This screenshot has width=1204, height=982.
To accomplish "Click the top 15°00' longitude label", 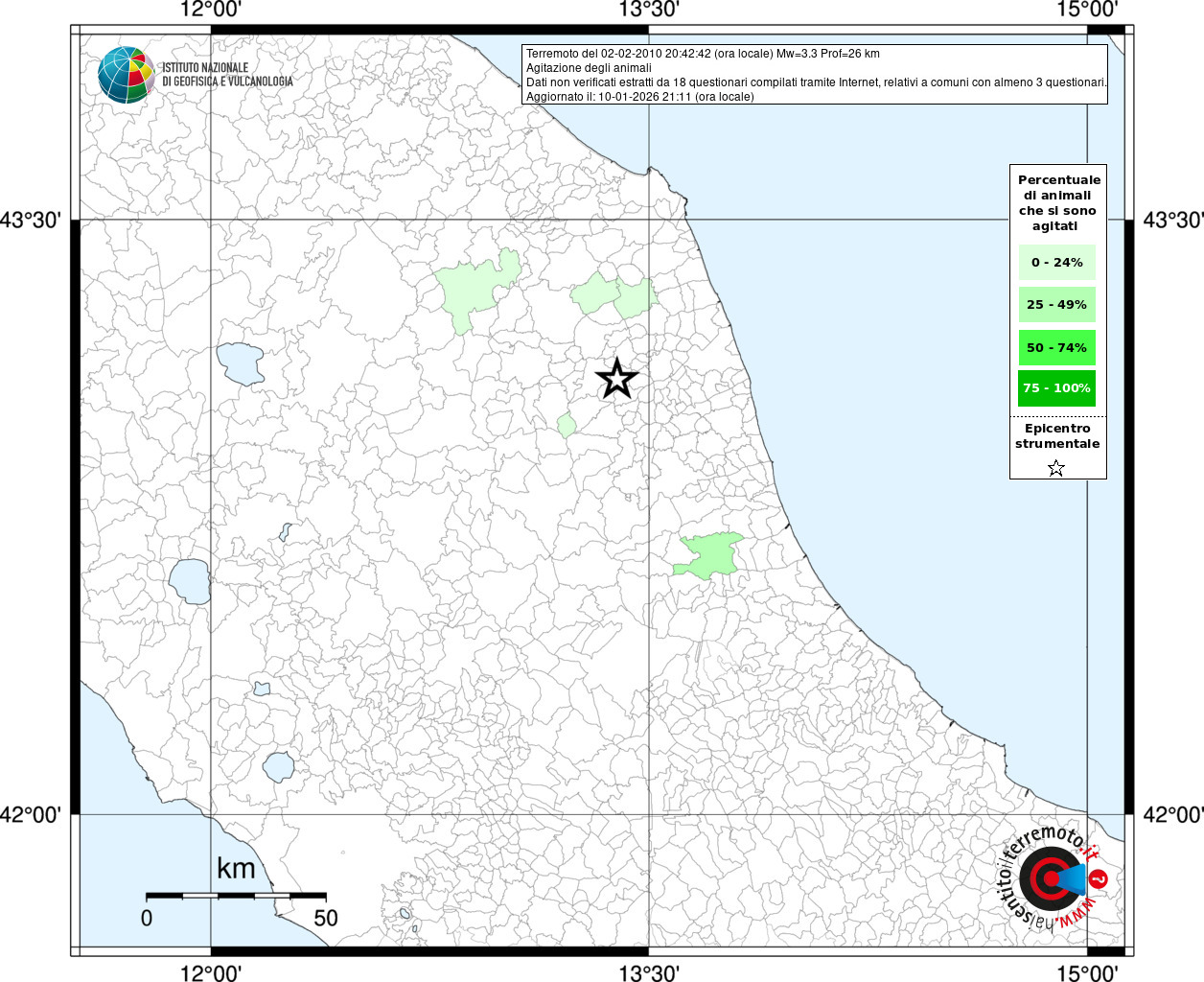I will tap(1088, 10).
